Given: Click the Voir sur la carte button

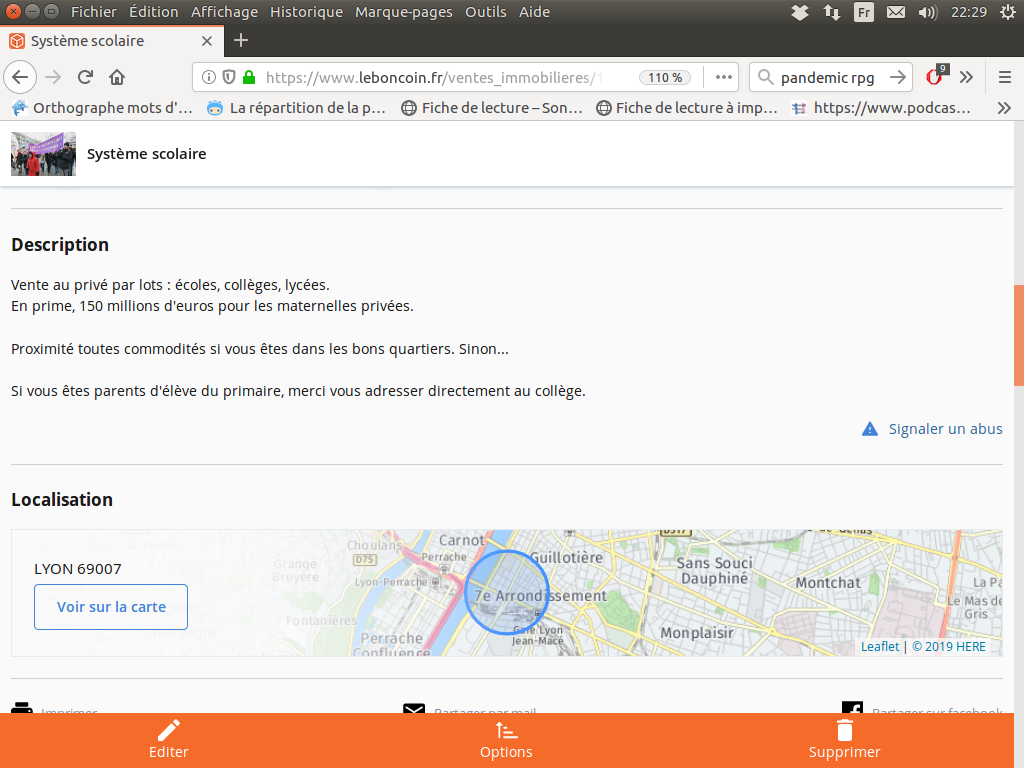Looking at the screenshot, I should pyautogui.click(x=111, y=607).
